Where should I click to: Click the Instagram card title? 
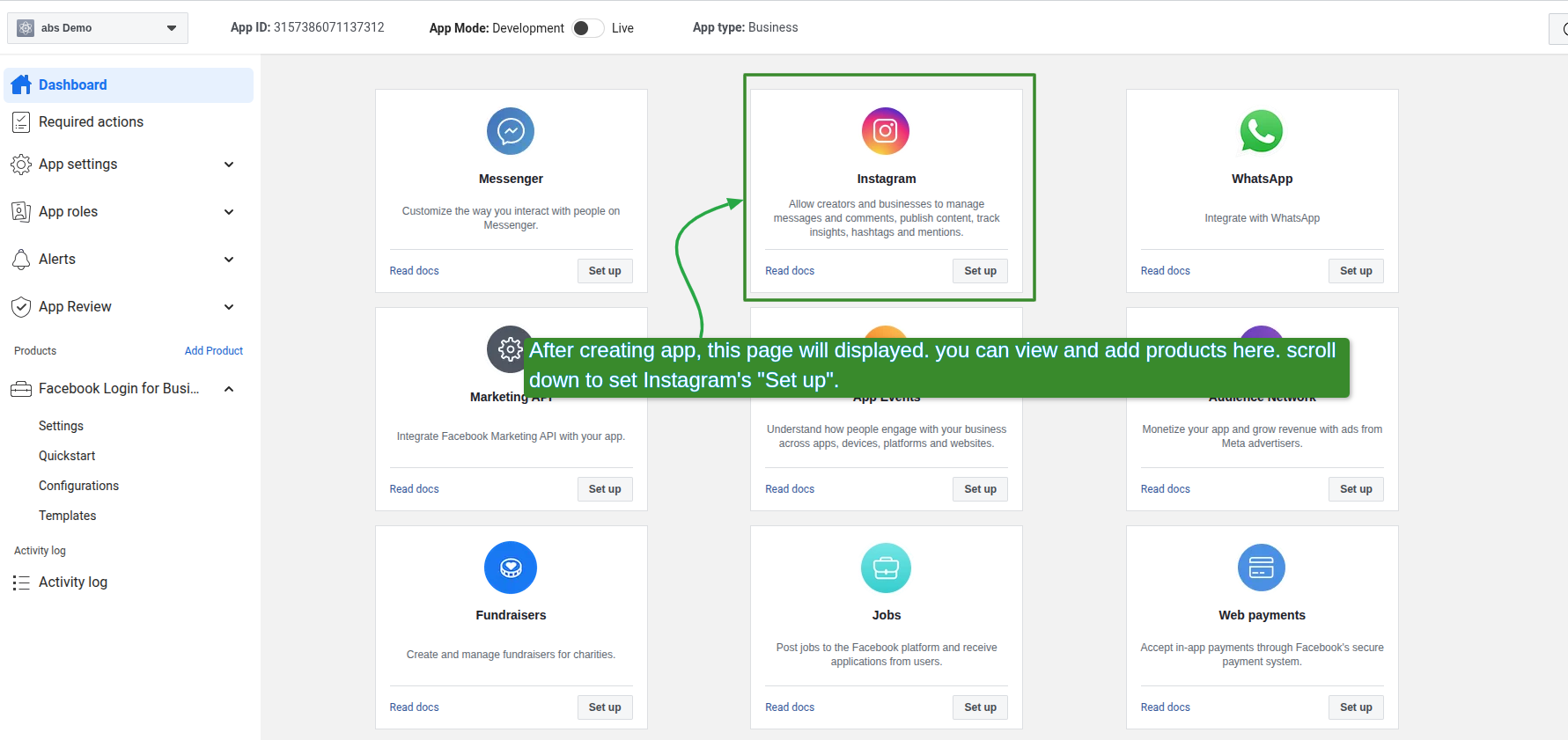(887, 179)
